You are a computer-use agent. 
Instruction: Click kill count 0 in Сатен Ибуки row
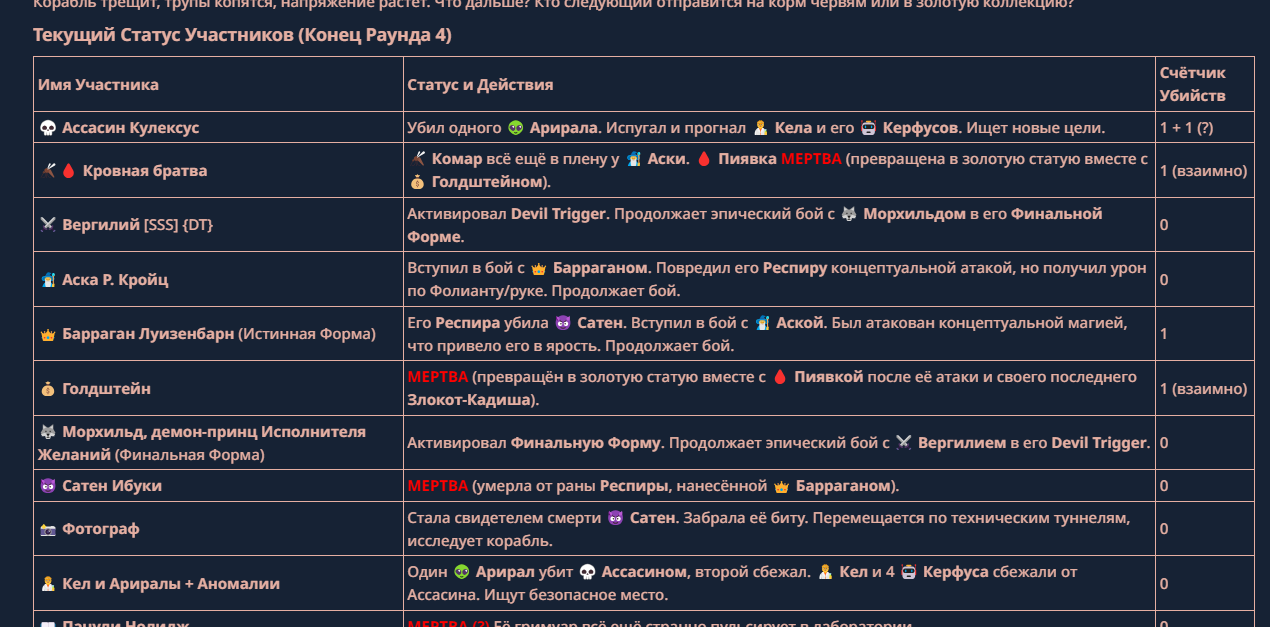pos(1164,486)
